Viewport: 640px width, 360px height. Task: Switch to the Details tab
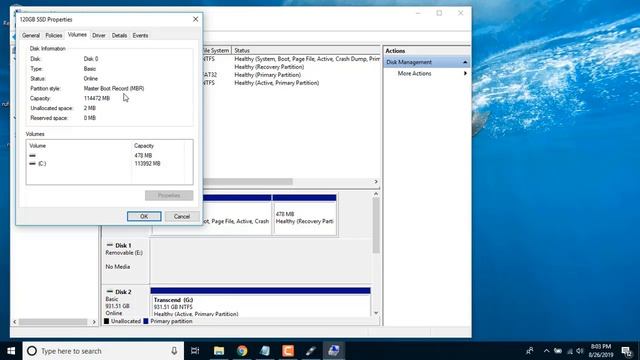[x=119, y=36]
